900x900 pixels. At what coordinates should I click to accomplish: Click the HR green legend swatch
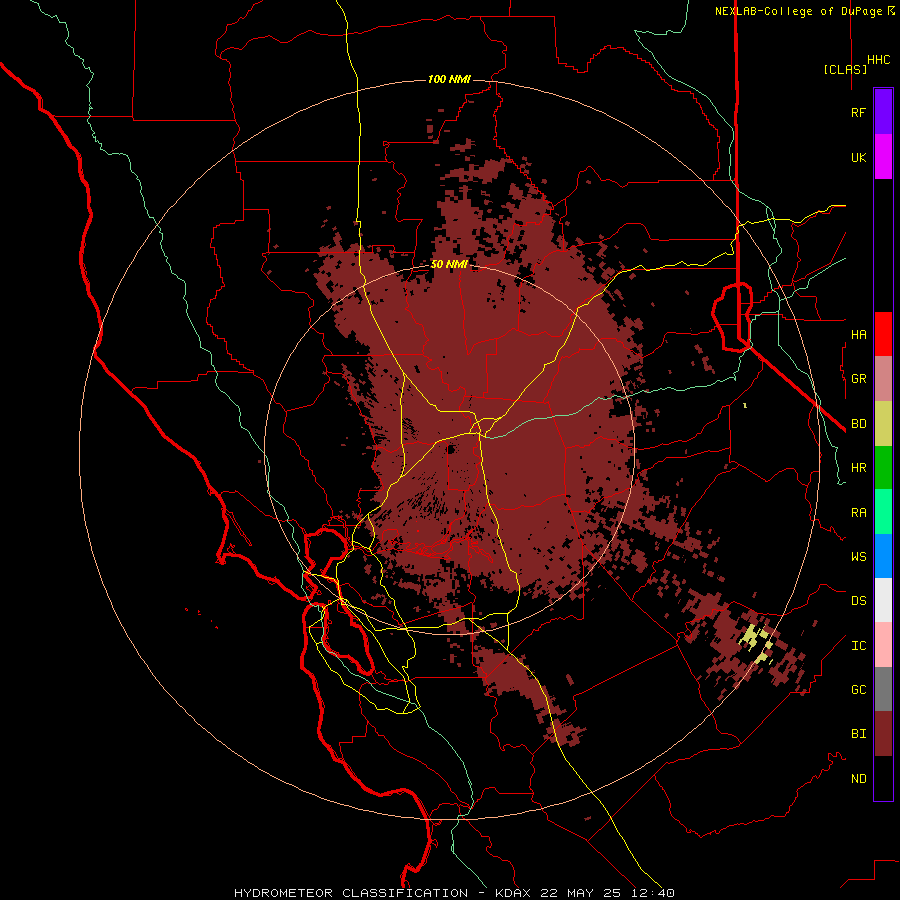[883, 468]
